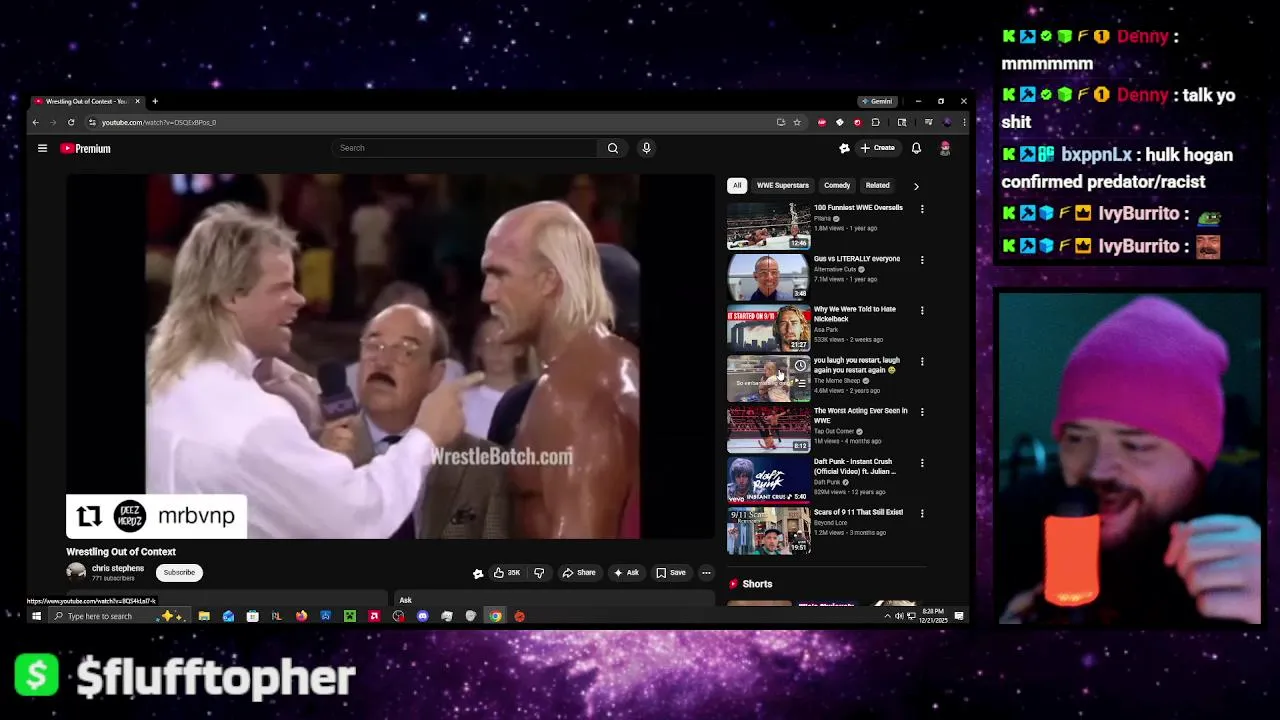1280x720 pixels.
Task: Open the YouTube account avatar menu
Action: click(x=945, y=148)
